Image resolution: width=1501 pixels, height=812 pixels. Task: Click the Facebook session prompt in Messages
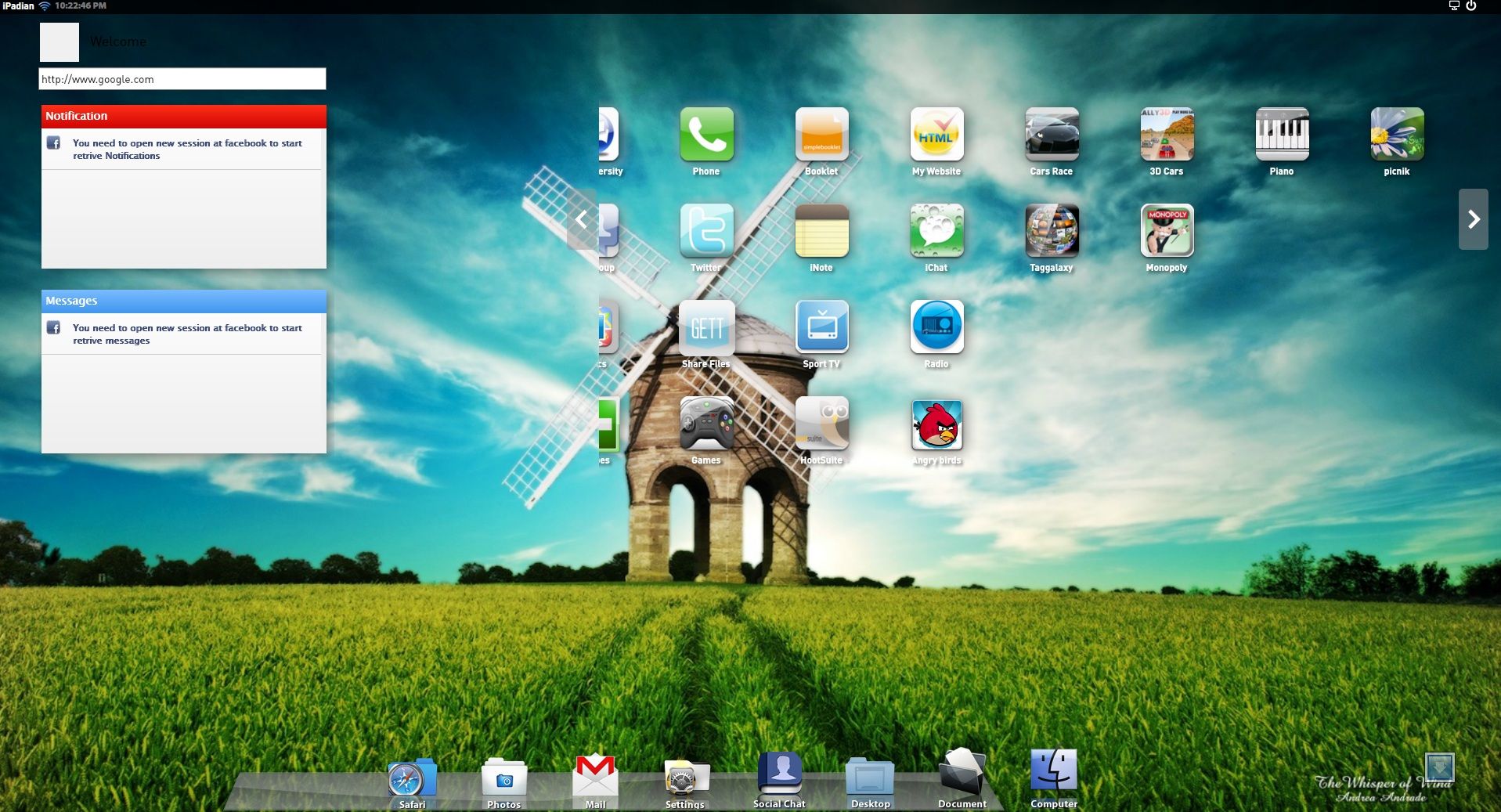click(186, 334)
